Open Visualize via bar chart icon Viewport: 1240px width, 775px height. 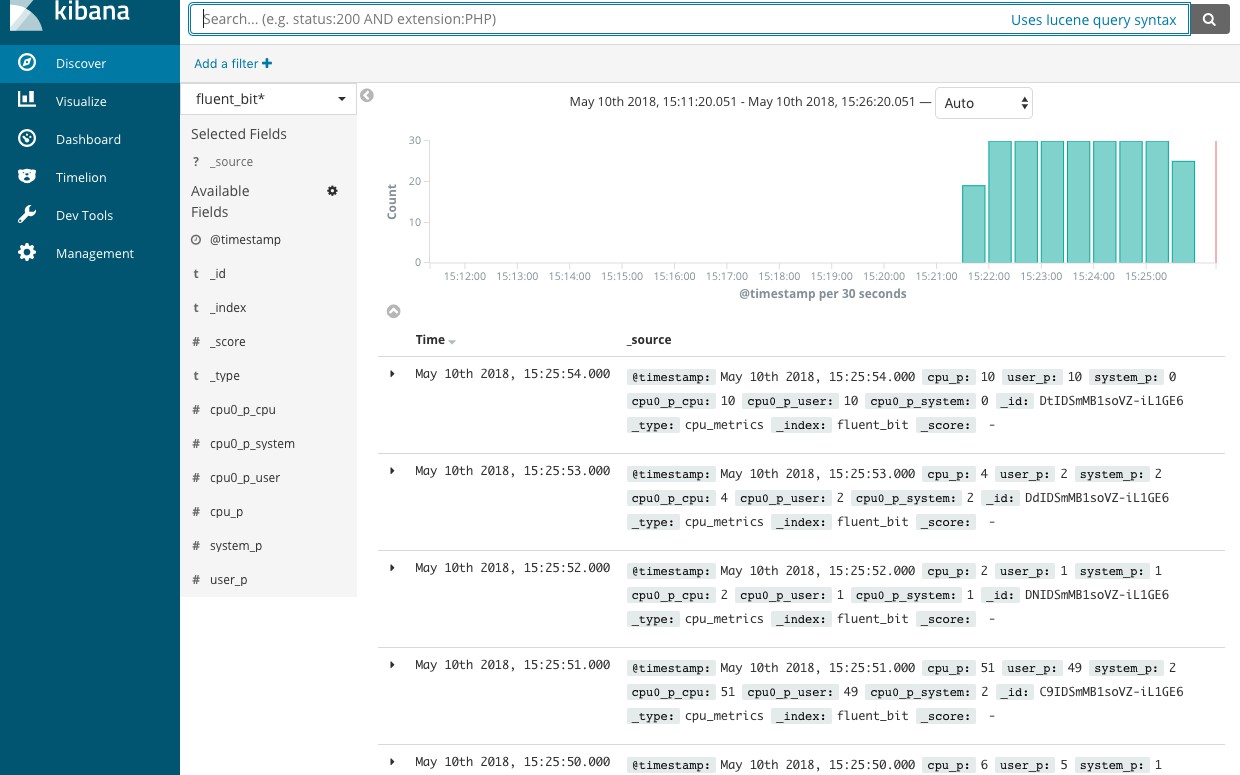click(27, 101)
